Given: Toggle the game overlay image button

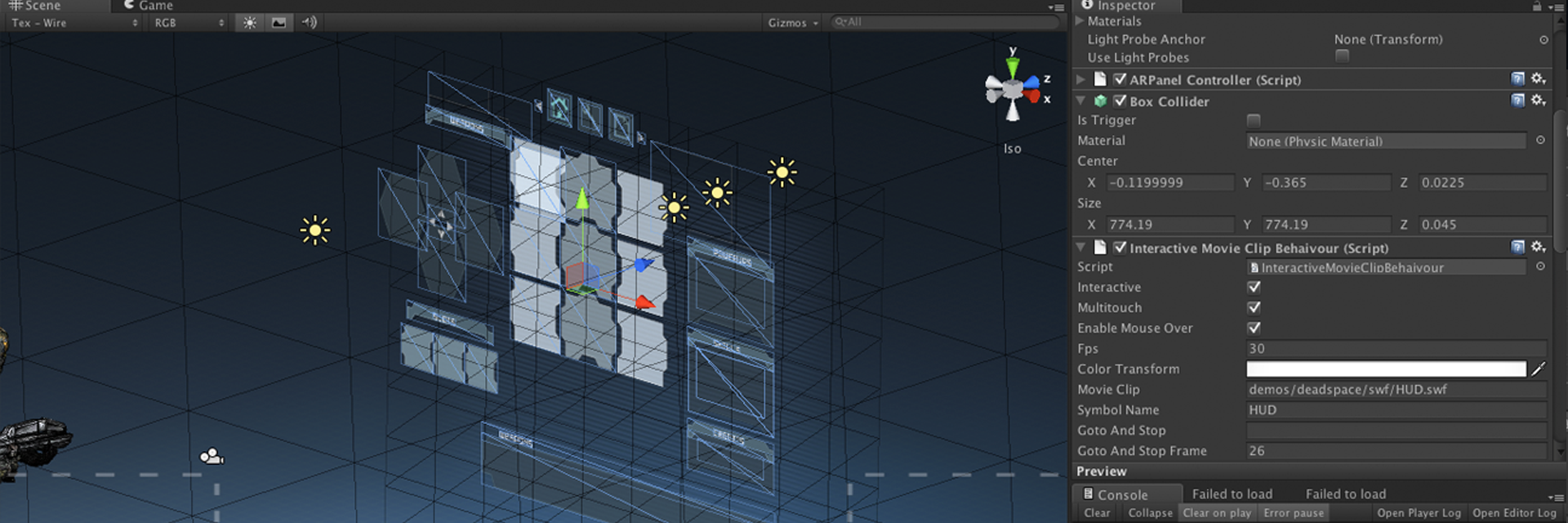Looking at the screenshot, I should tap(278, 23).
